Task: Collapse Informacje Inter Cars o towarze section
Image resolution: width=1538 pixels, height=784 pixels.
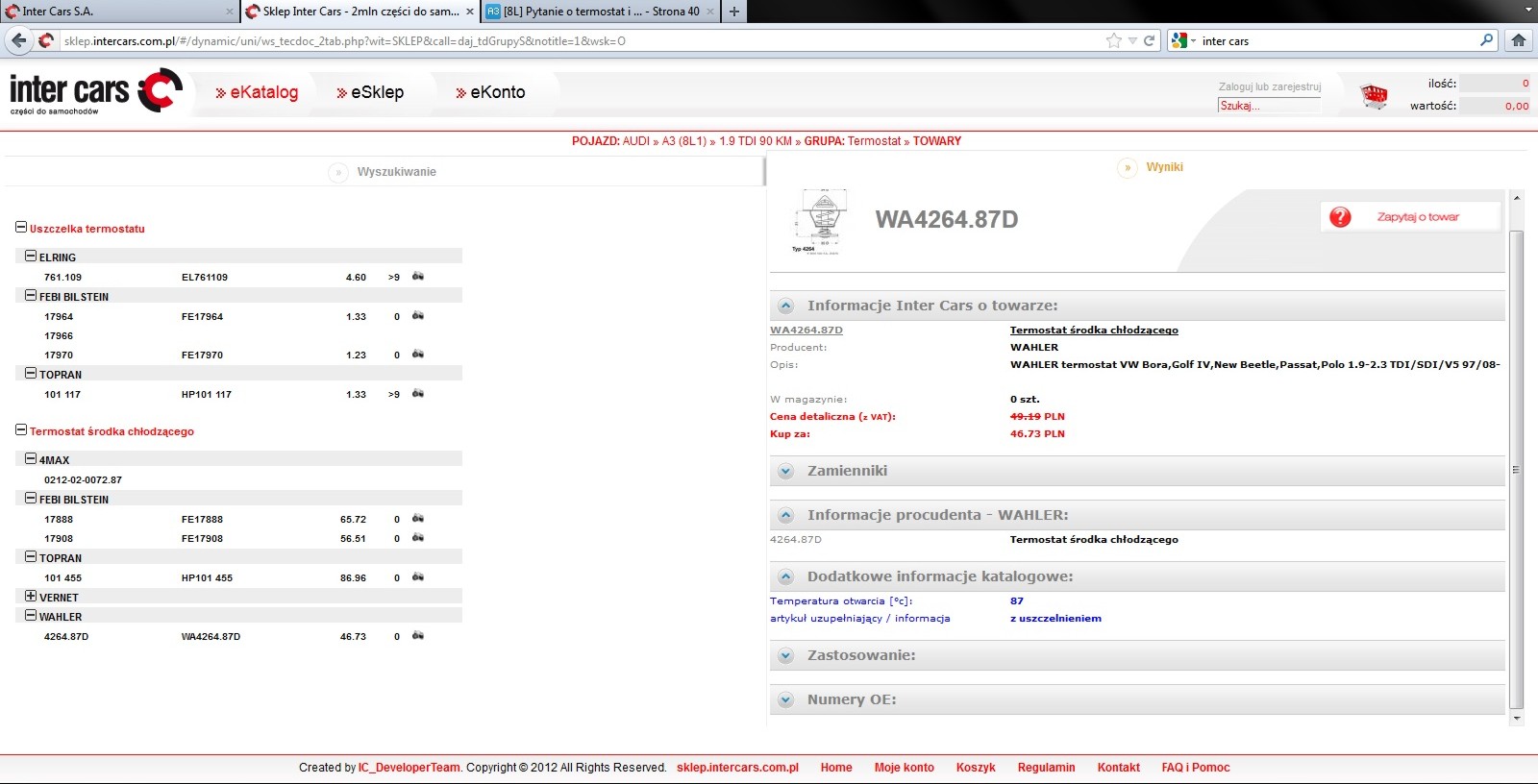Action: (786, 306)
